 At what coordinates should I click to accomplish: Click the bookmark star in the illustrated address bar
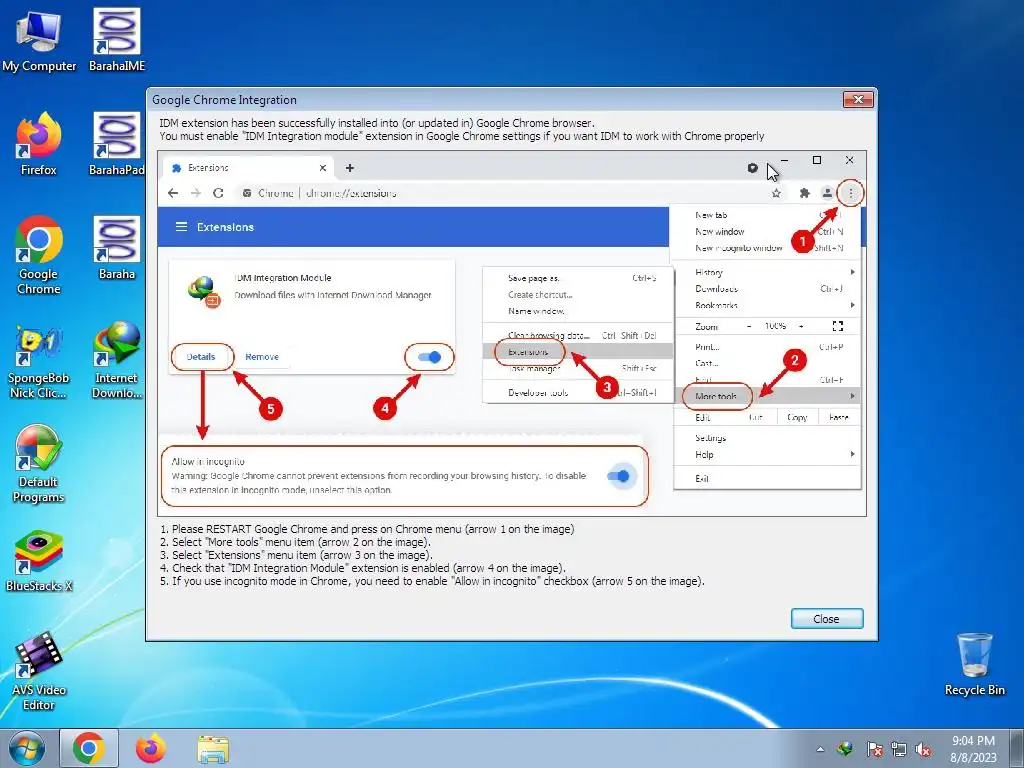(x=776, y=193)
